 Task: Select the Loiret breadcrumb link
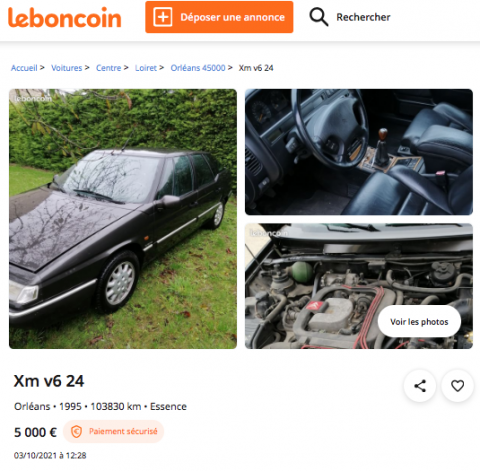point(146,68)
